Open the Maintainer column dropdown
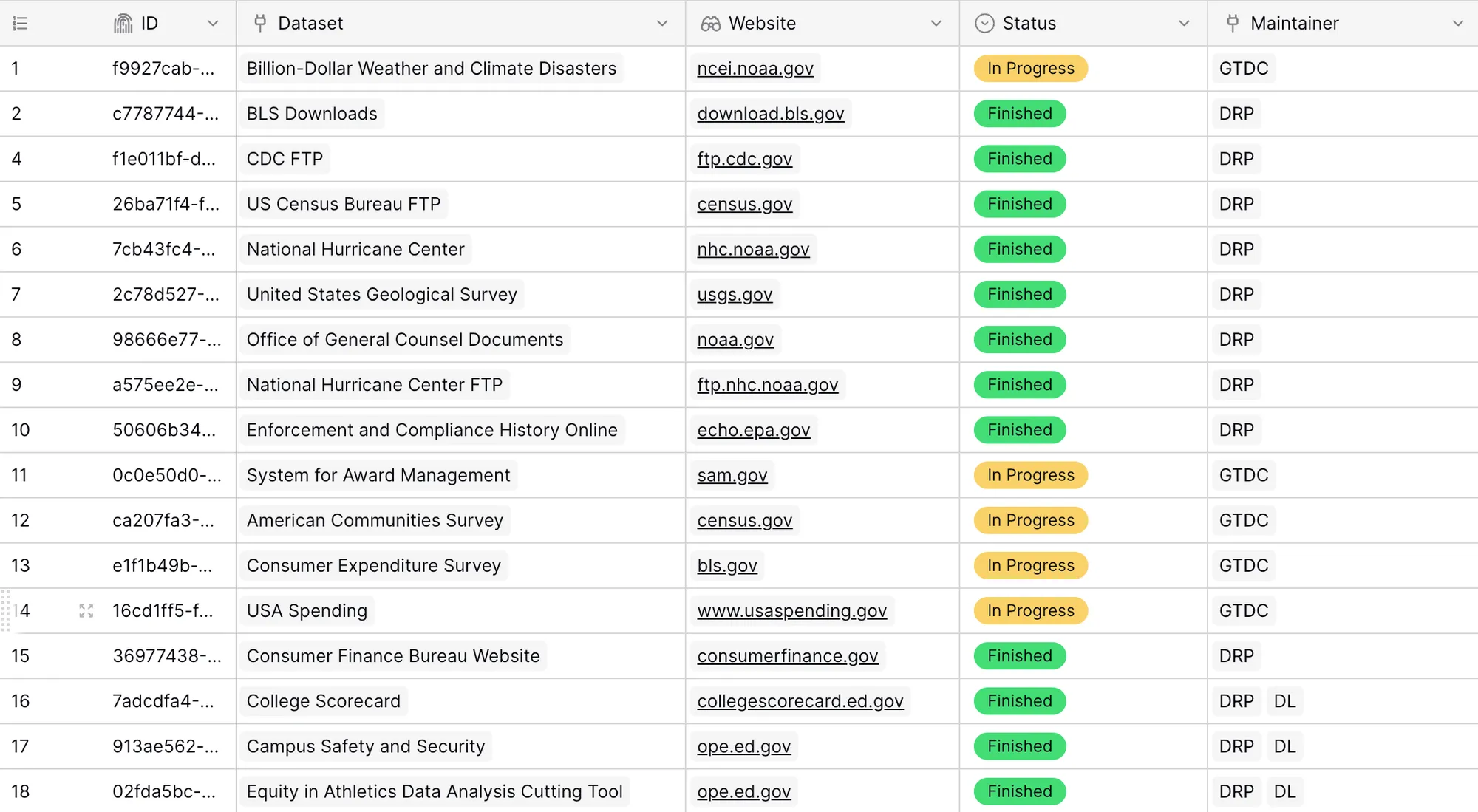1478x812 pixels. click(1457, 23)
